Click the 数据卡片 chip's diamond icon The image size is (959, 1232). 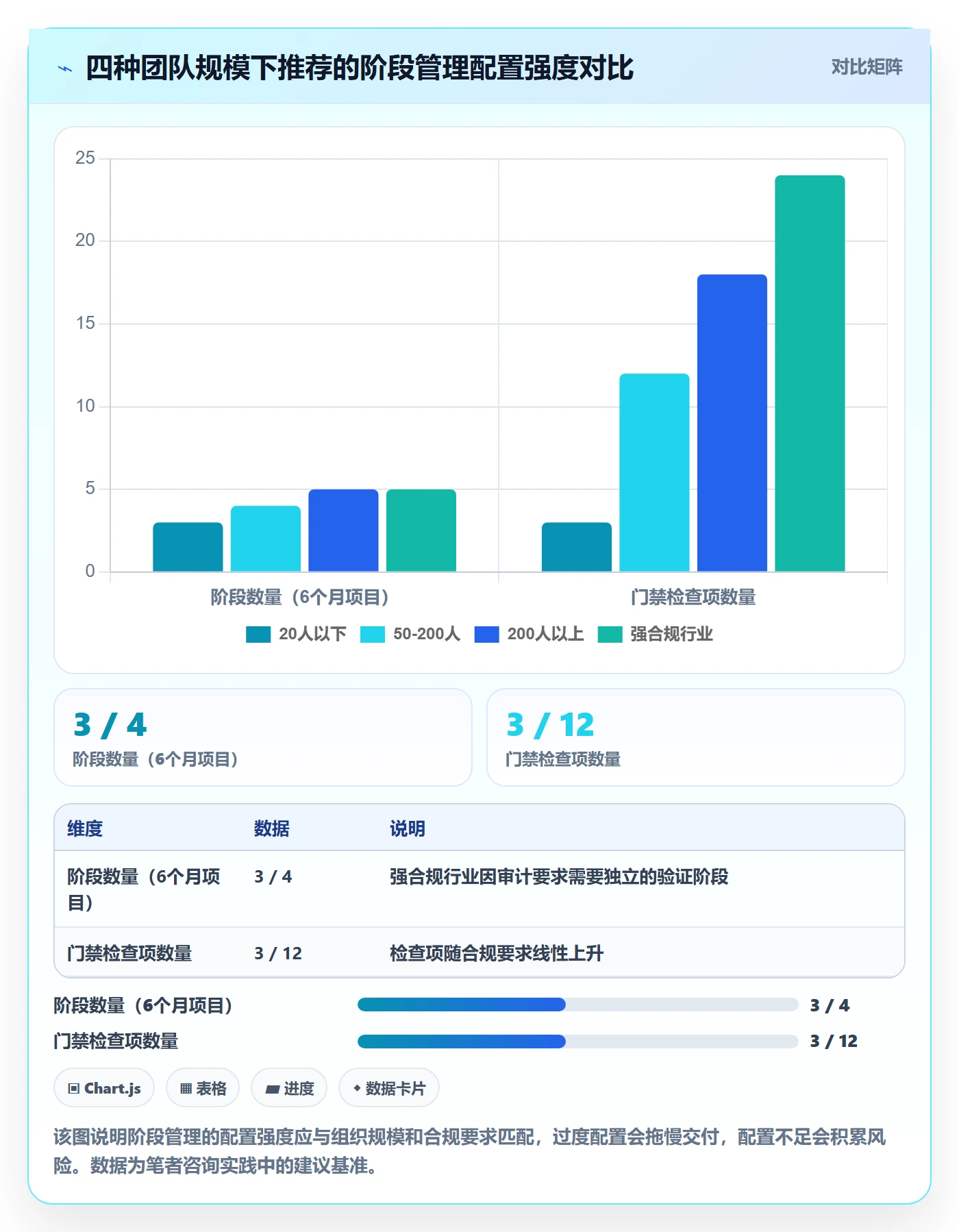click(357, 1088)
